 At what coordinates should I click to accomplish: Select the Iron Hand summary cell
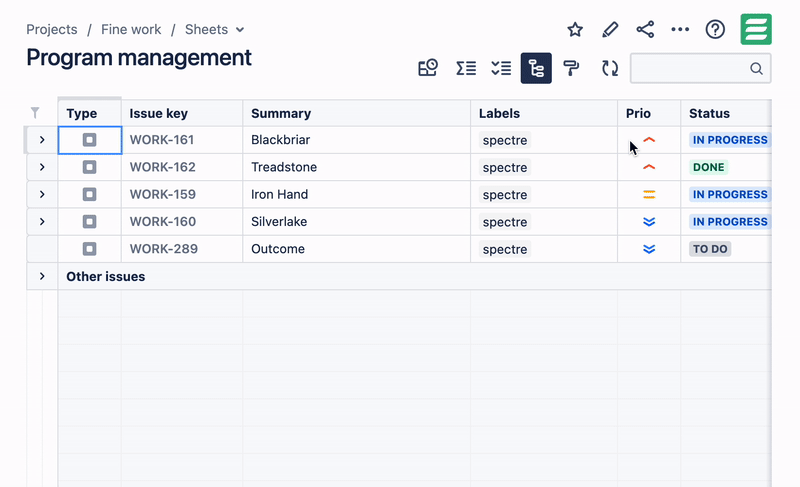[357, 194]
